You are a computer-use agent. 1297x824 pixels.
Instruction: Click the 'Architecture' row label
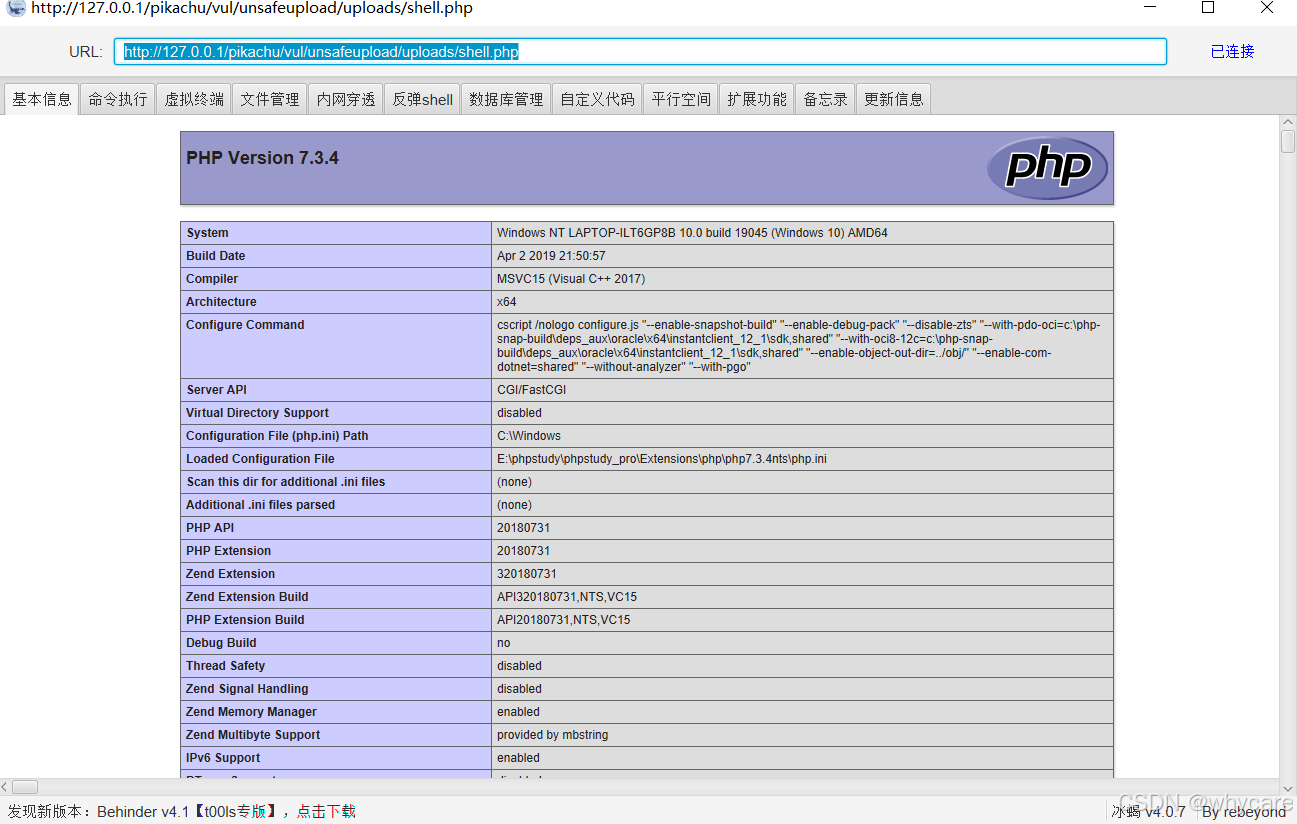[221, 302]
